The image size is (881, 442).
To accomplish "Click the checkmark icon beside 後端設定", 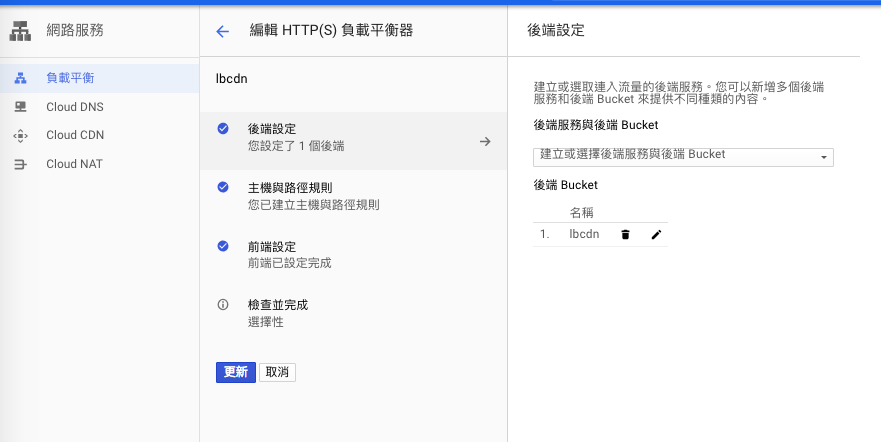I will click(x=223, y=129).
